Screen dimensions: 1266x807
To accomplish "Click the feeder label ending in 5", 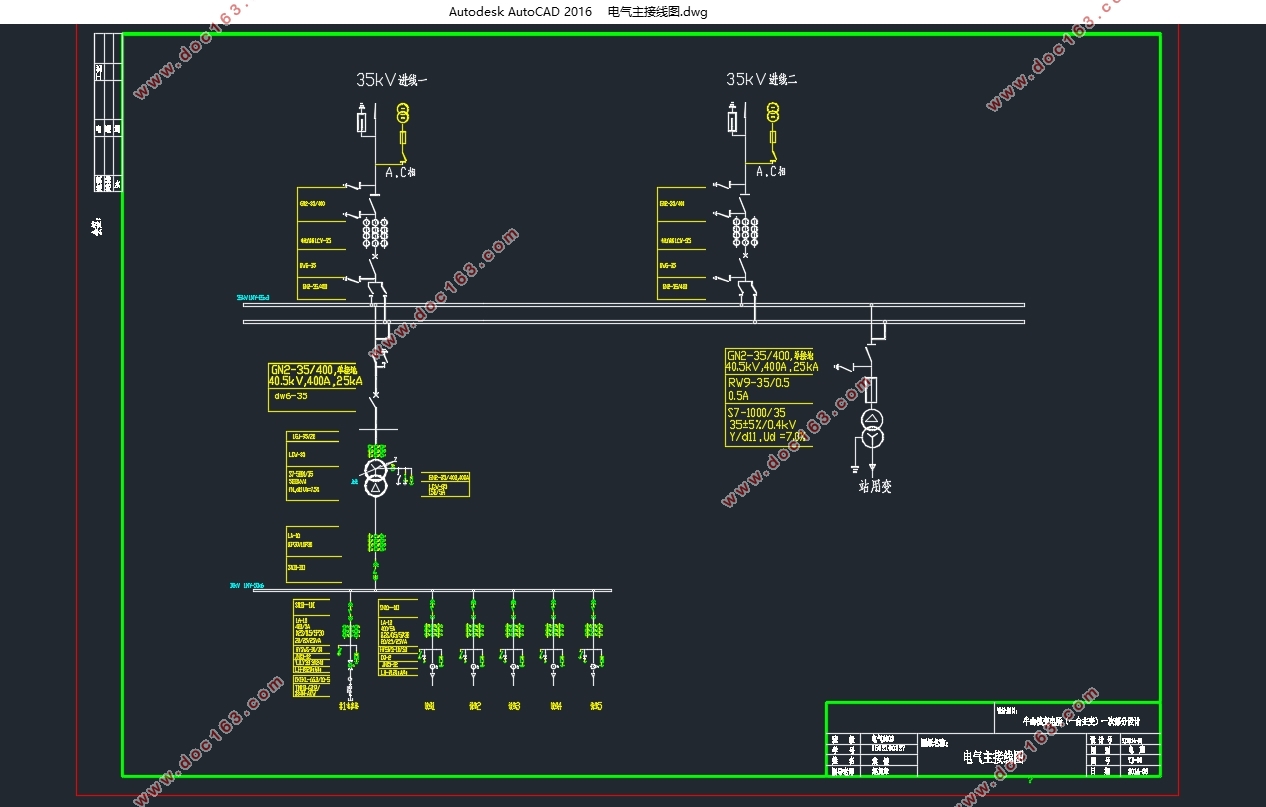I will pyautogui.click(x=595, y=706).
